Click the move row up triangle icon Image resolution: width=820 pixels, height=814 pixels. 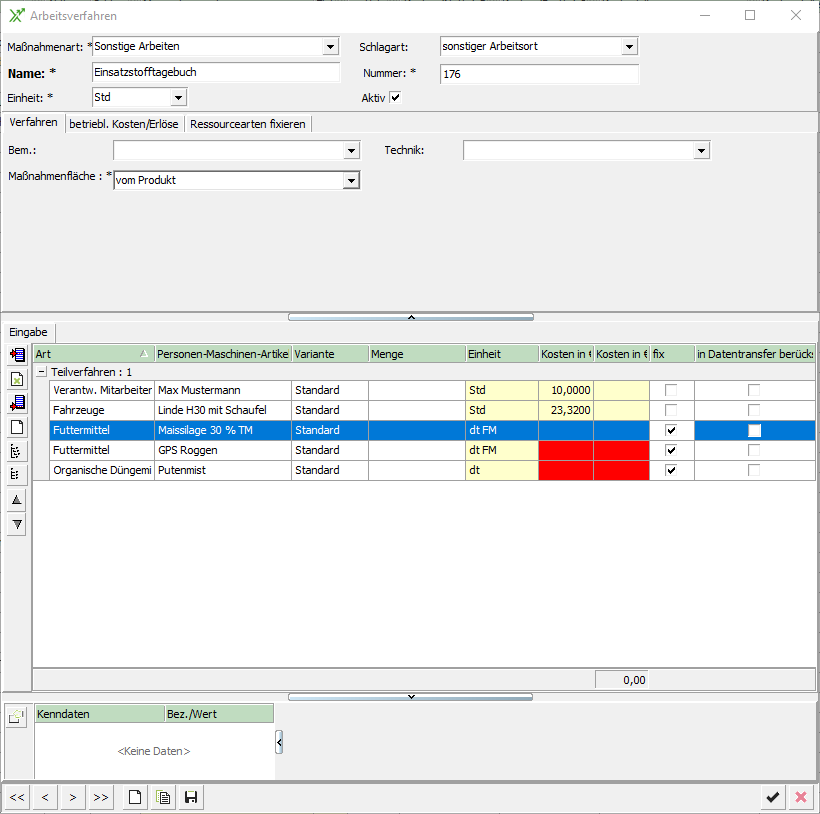[16, 500]
